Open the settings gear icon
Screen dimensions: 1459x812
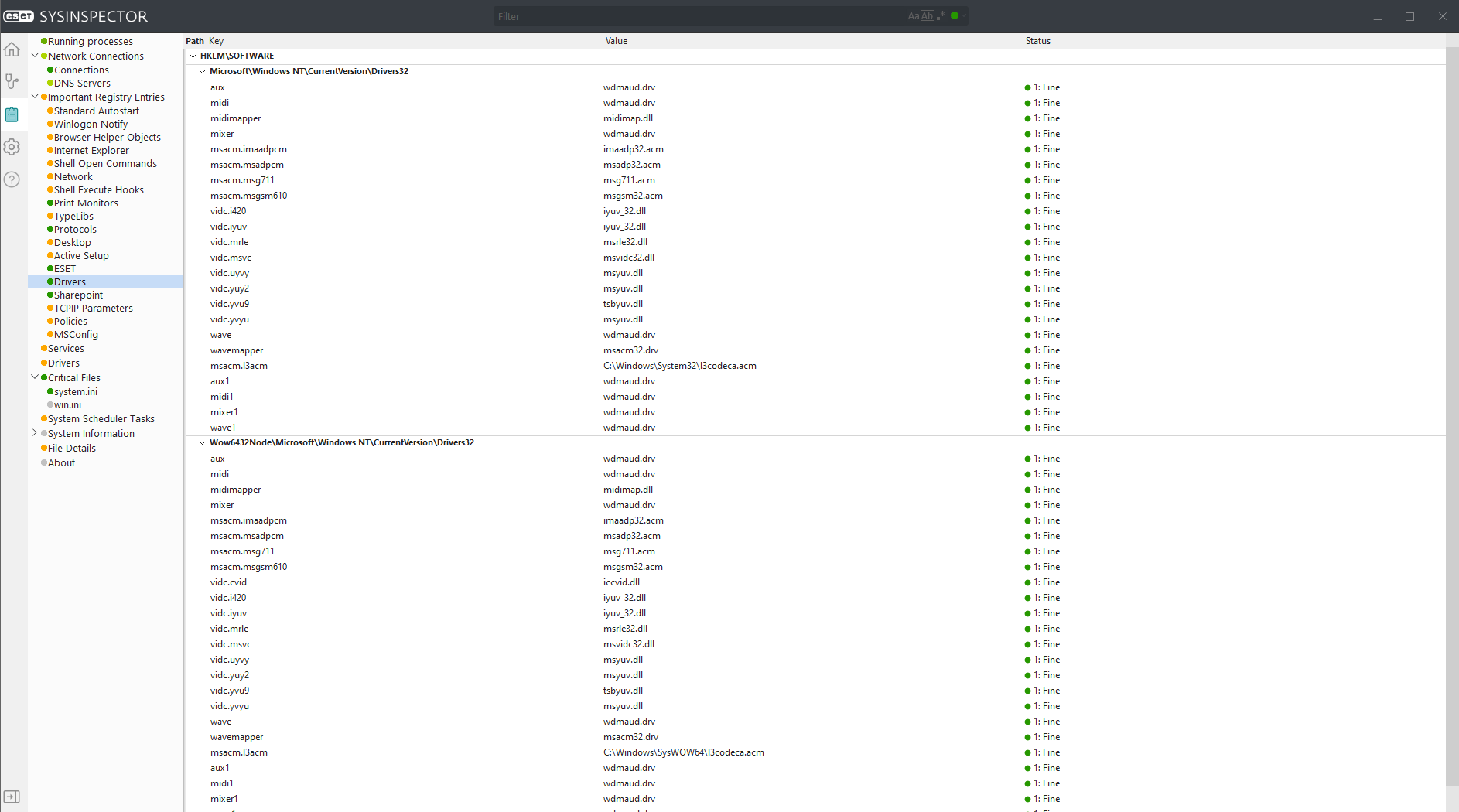coord(12,147)
